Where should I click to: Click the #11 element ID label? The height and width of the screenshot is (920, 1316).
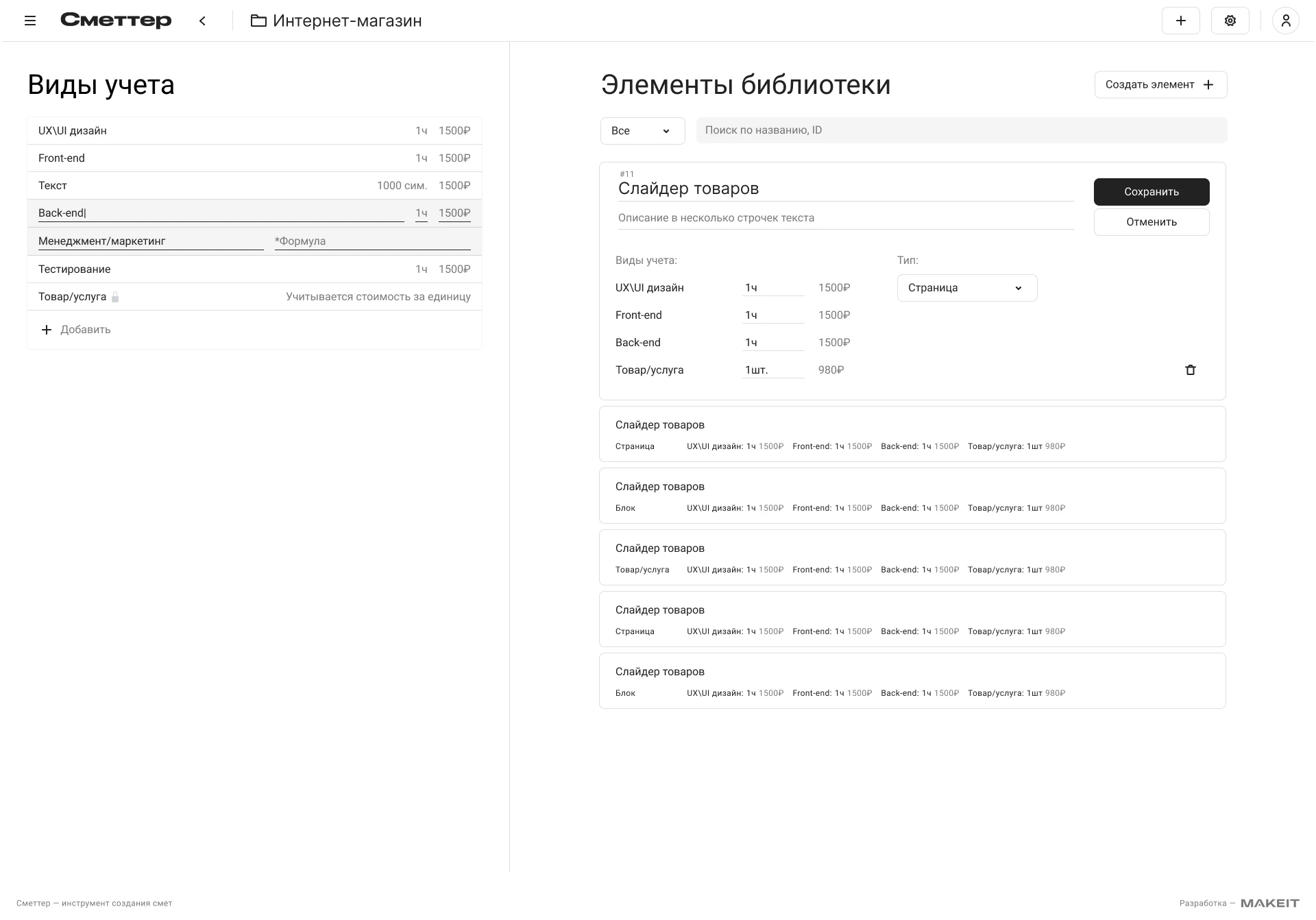click(626, 174)
